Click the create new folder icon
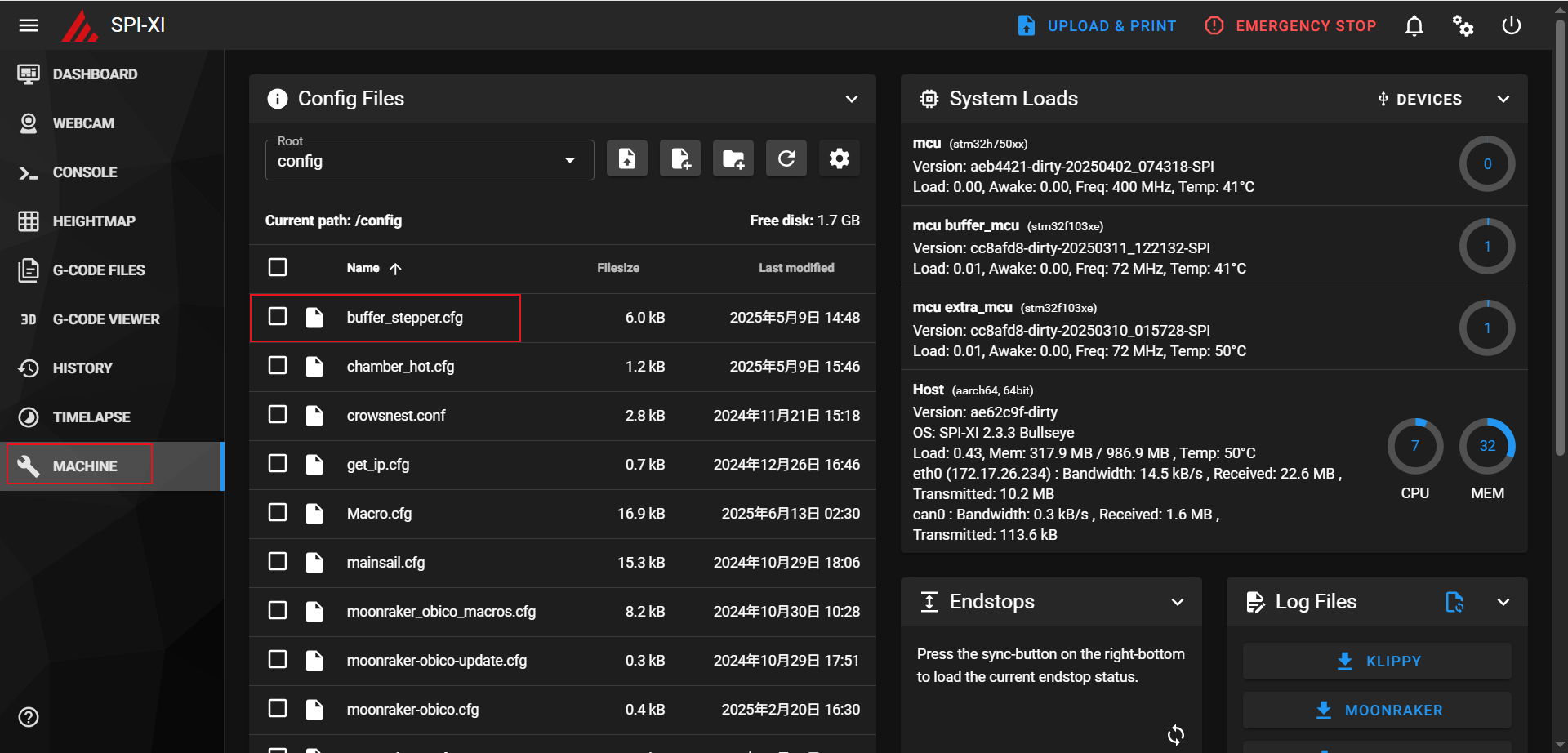1568x753 pixels. click(733, 158)
